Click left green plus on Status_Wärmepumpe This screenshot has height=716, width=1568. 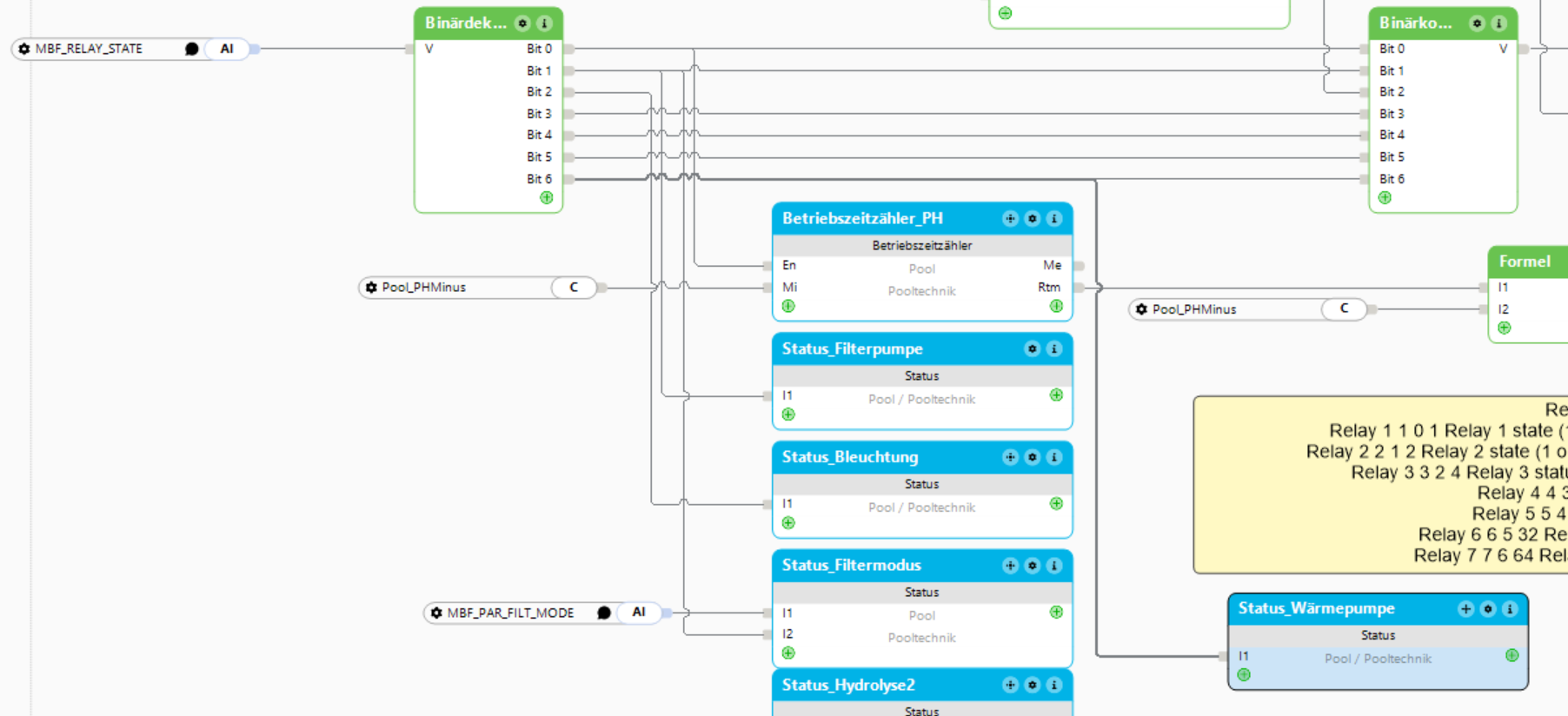pyautogui.click(x=1245, y=675)
